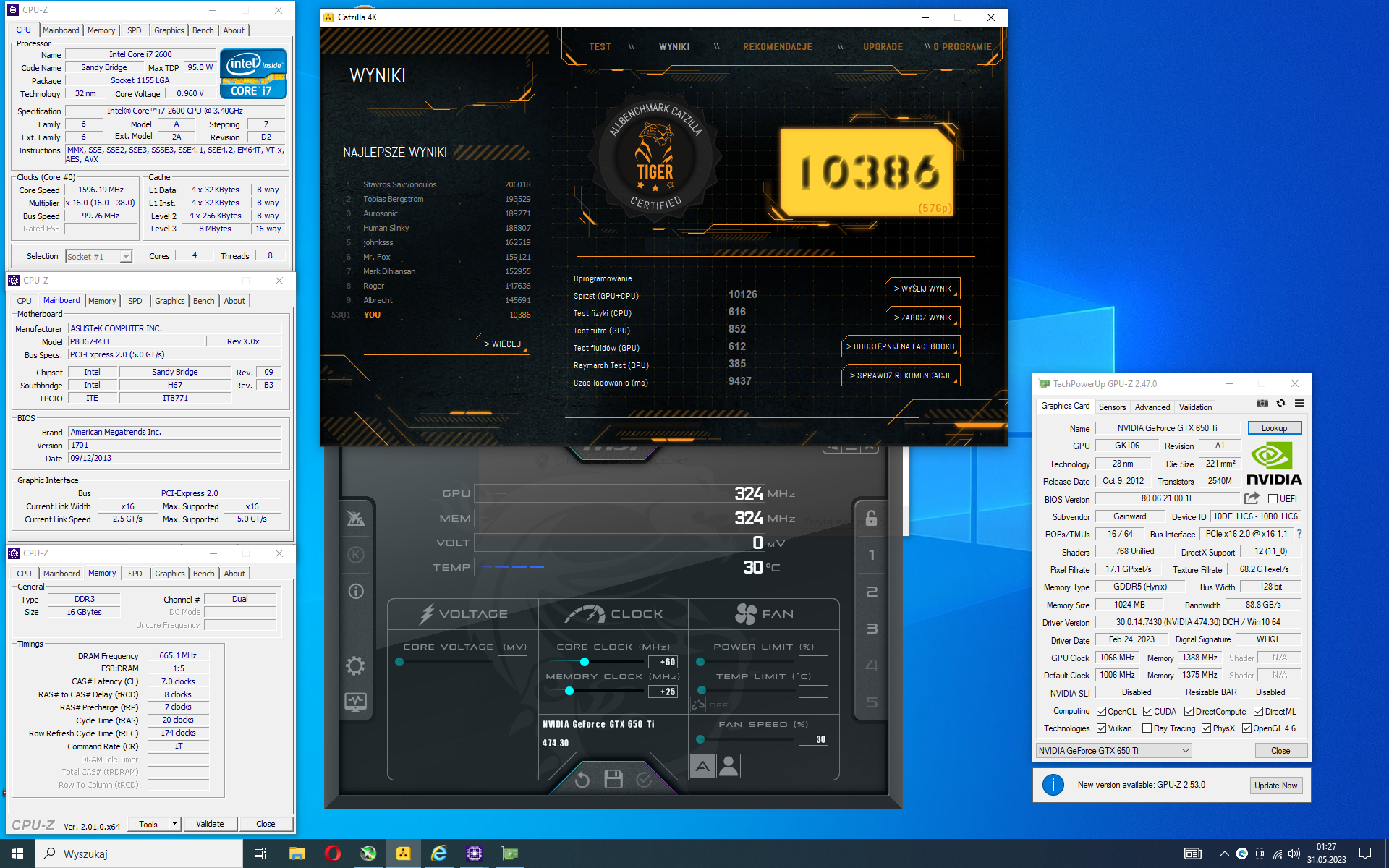Open TEST tab in Catzilla
Viewport: 1389px width, 868px height.
[600, 47]
